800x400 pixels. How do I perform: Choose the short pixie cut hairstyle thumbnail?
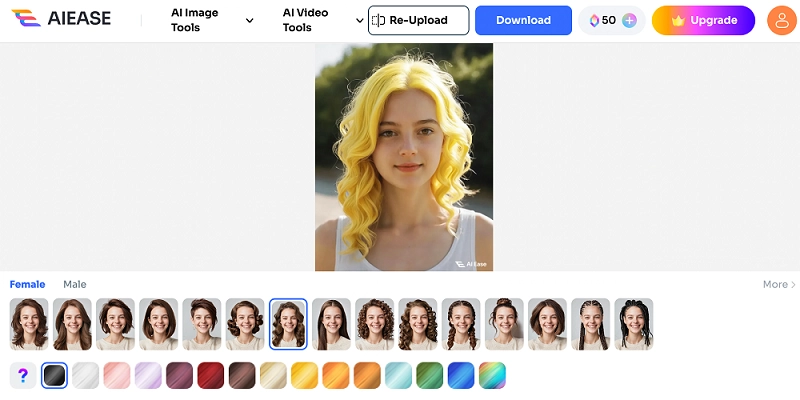[202, 324]
